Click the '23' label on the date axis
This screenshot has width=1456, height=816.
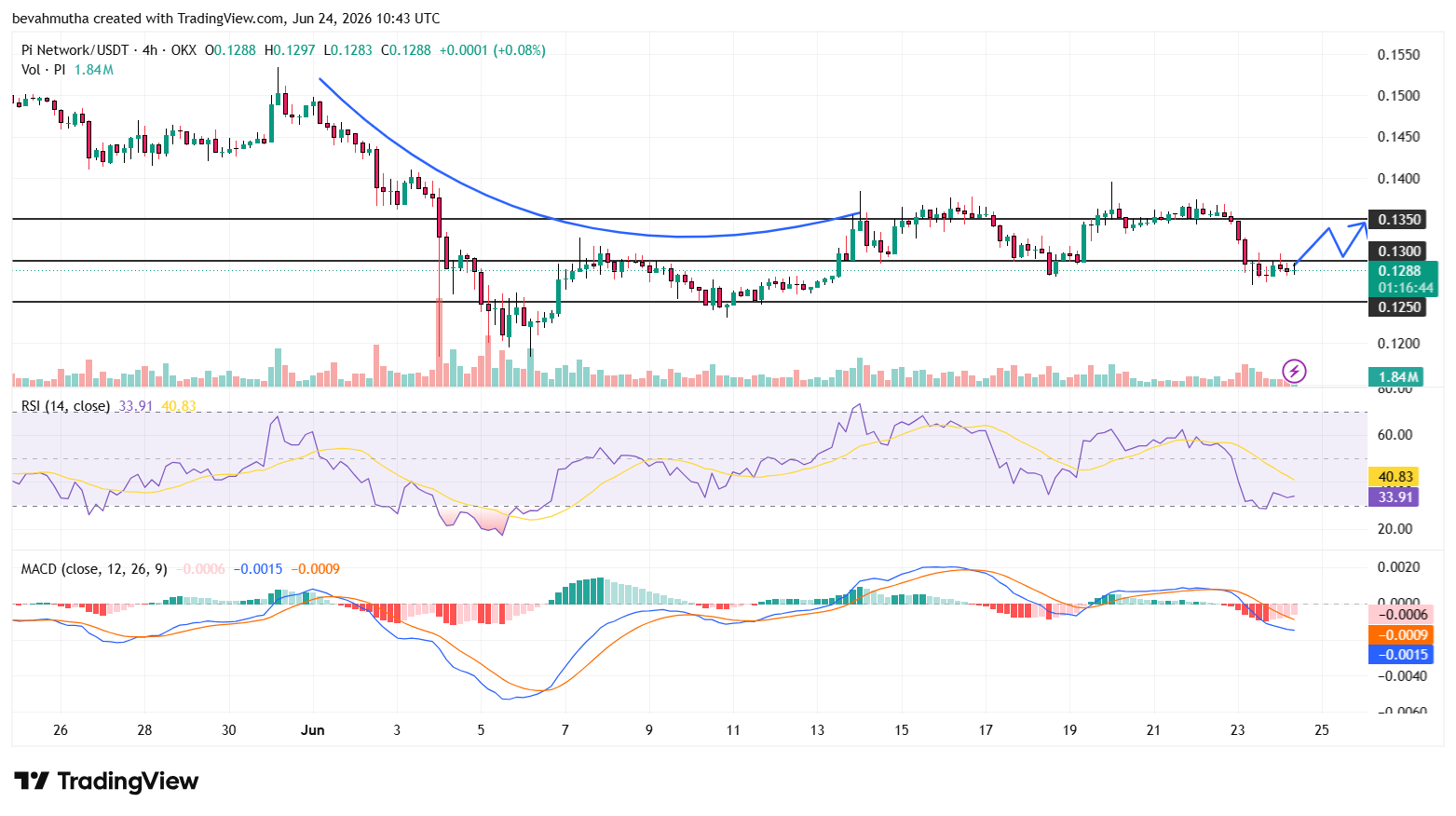tap(1238, 730)
